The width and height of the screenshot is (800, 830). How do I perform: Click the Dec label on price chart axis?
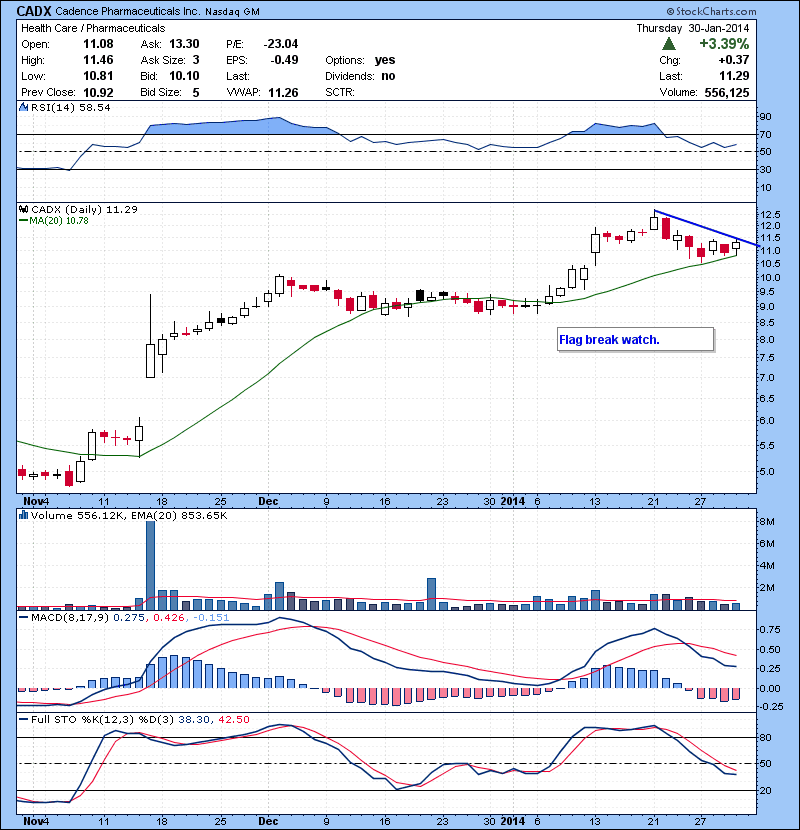(x=268, y=501)
